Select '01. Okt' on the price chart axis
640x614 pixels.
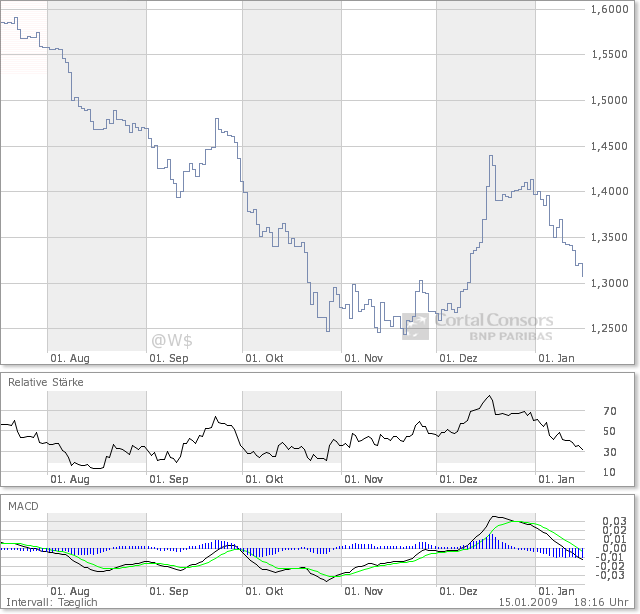pyautogui.click(x=264, y=358)
